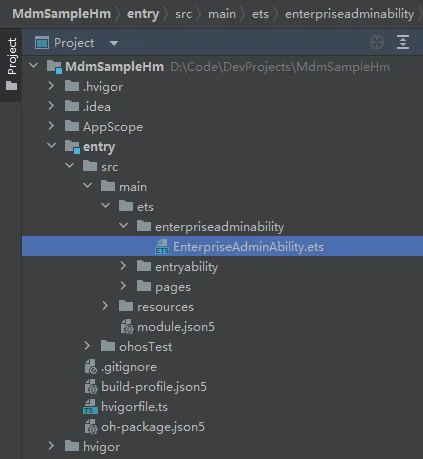Expand the AppScope folder chevron
423x459 pixels.
(51, 126)
